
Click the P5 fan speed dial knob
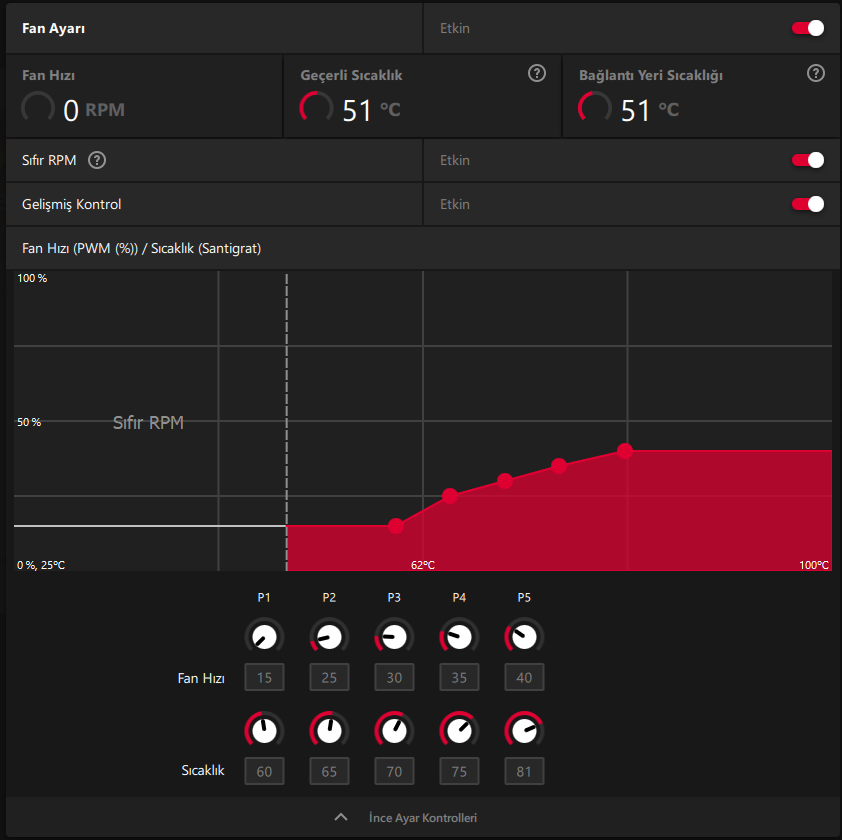pyautogui.click(x=524, y=638)
